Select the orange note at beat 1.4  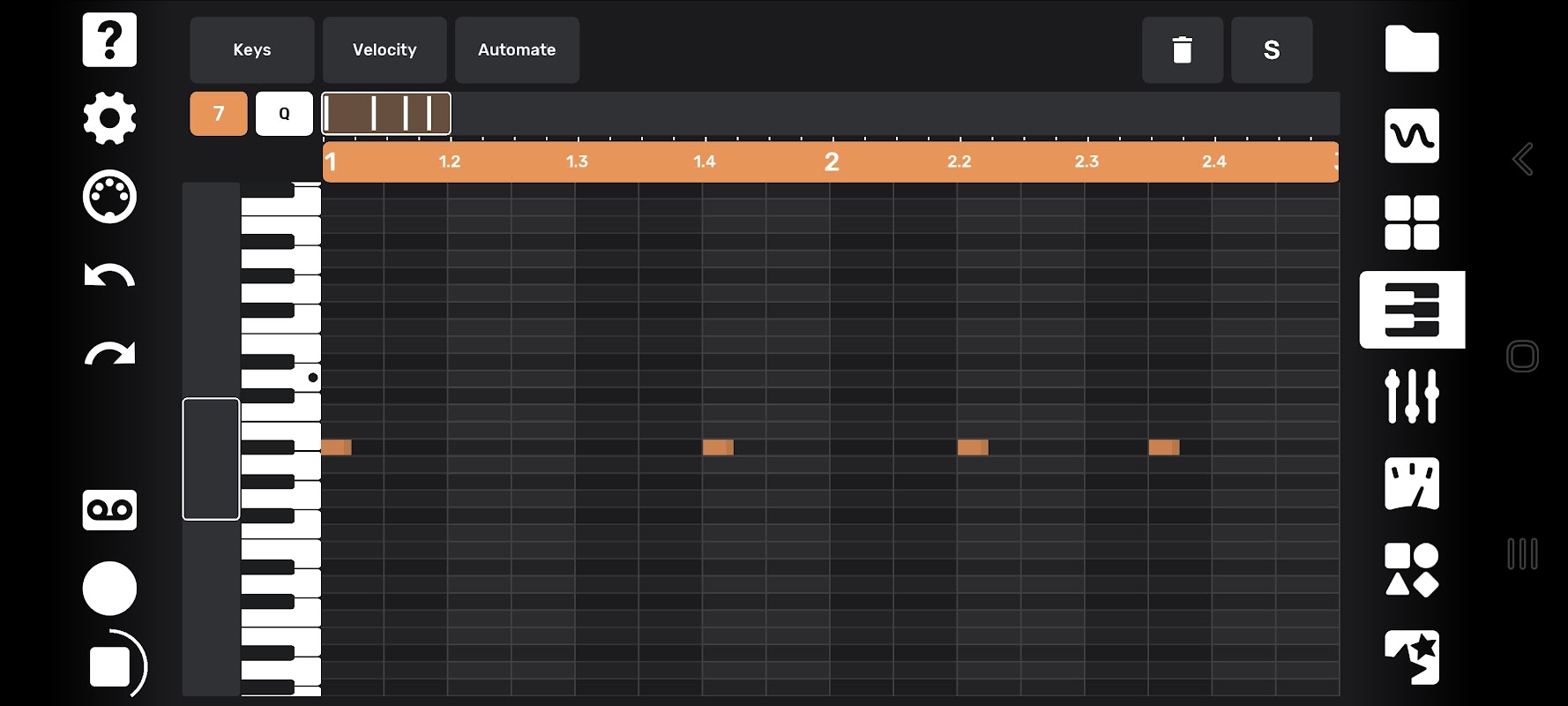[x=718, y=447]
